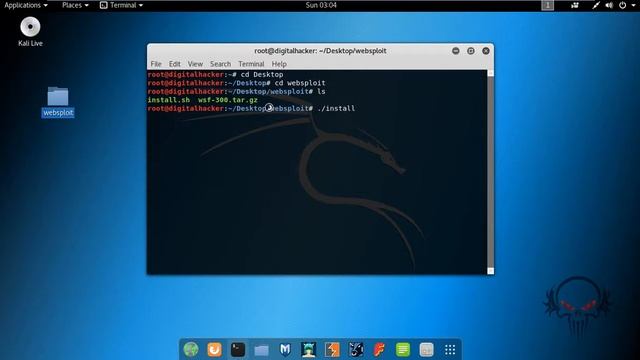
Task: Click the ./install command text
Action: coord(336,109)
